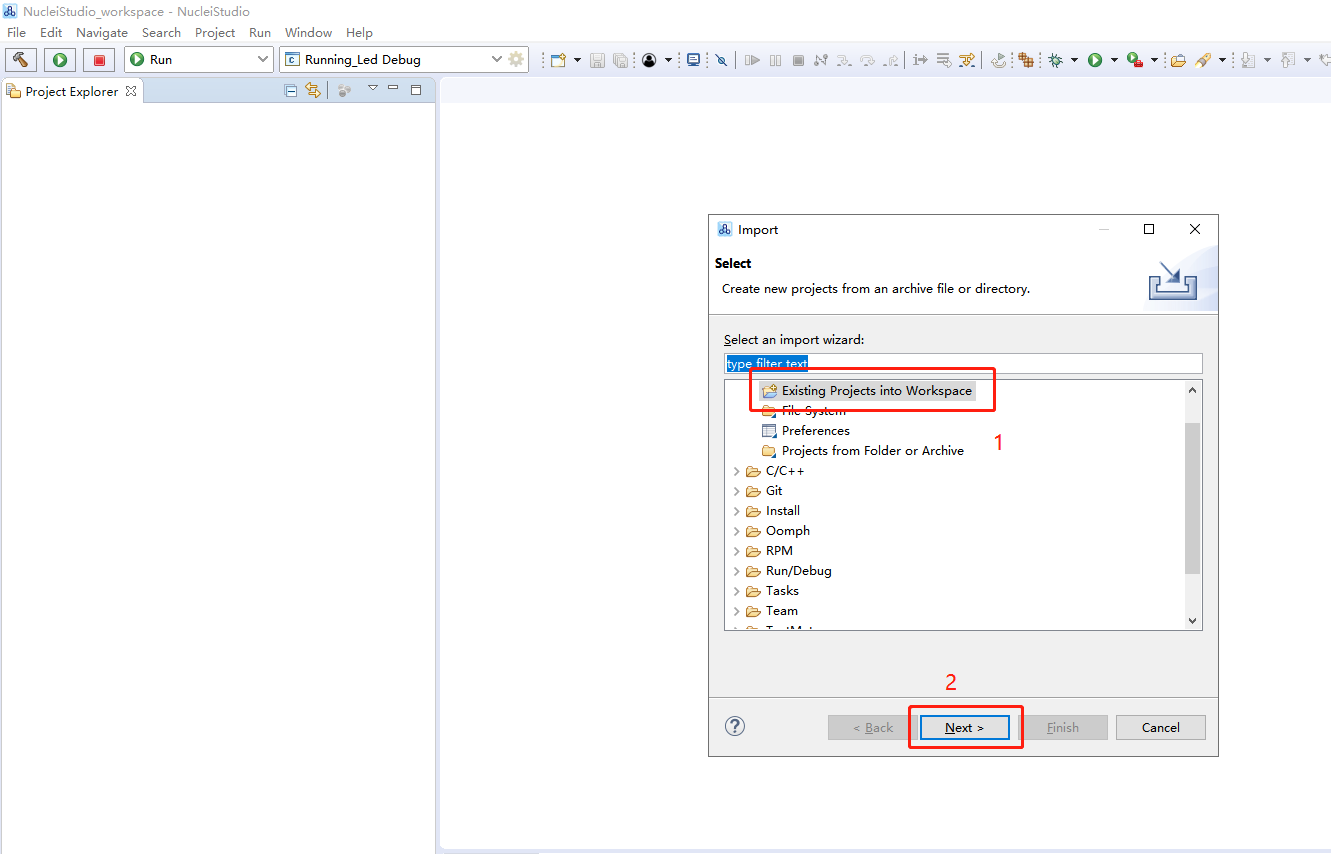Expand the Install wizard folder
This screenshot has width=1331, height=854.
tap(737, 511)
